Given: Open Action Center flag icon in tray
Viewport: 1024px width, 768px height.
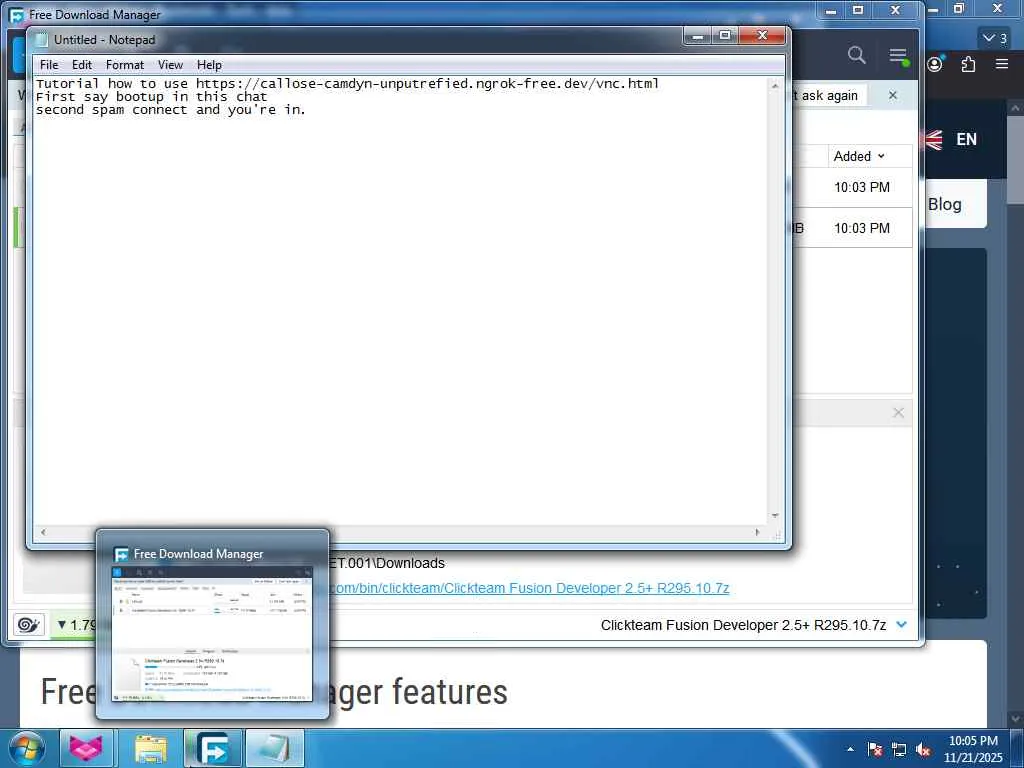Looking at the screenshot, I should click(875, 750).
